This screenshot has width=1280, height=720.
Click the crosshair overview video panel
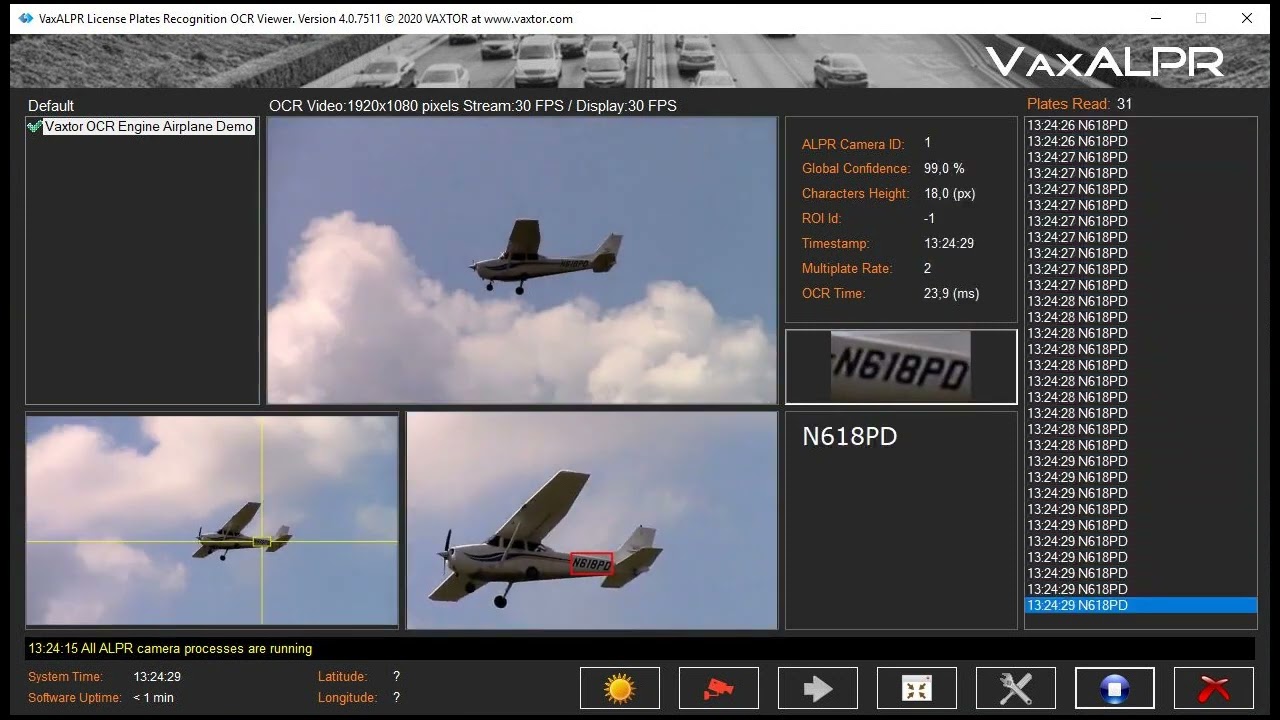212,521
